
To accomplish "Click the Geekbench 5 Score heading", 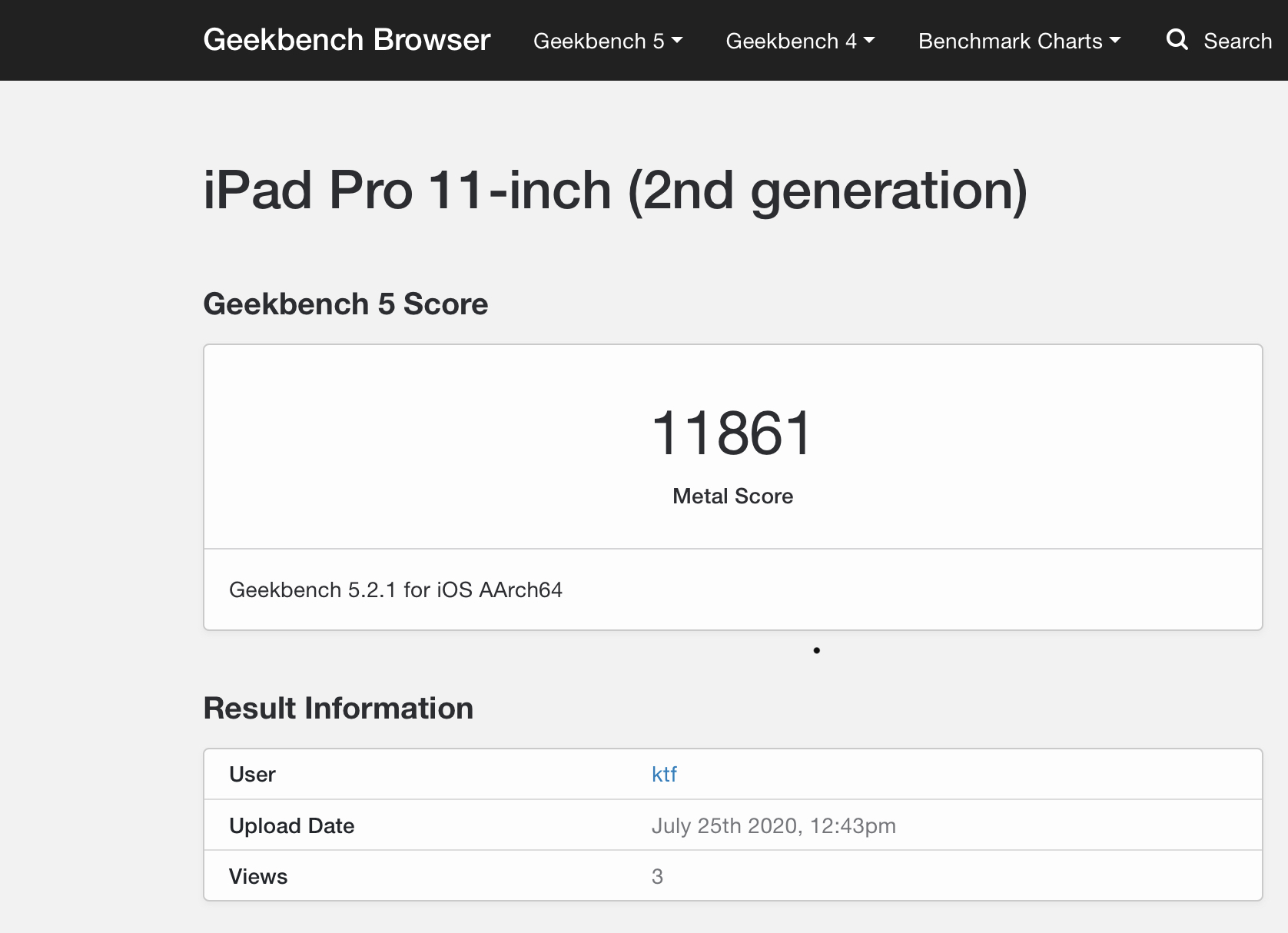I will pyautogui.click(x=346, y=304).
